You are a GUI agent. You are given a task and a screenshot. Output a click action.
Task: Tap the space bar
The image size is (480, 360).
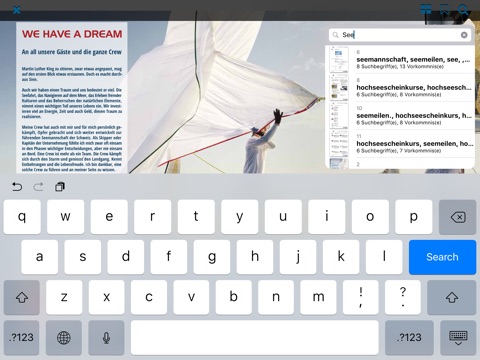255,338
